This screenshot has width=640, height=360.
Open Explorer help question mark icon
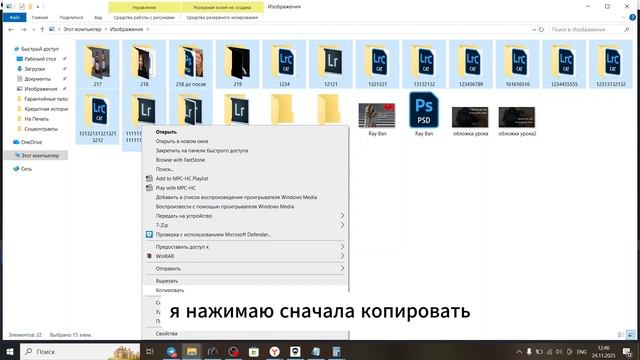click(633, 18)
